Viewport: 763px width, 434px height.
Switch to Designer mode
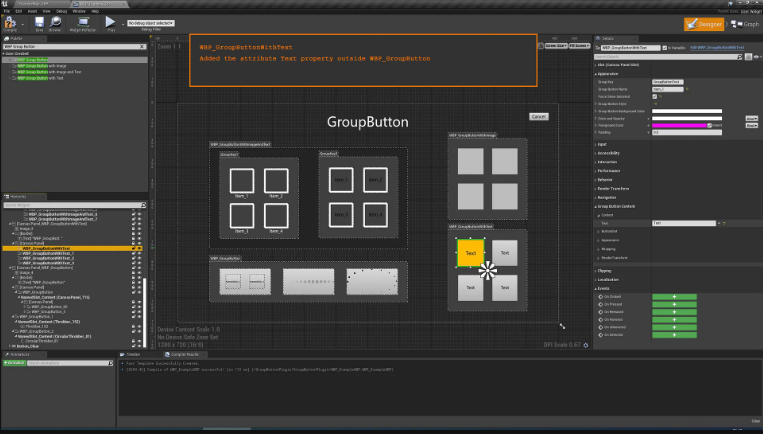(x=704, y=24)
